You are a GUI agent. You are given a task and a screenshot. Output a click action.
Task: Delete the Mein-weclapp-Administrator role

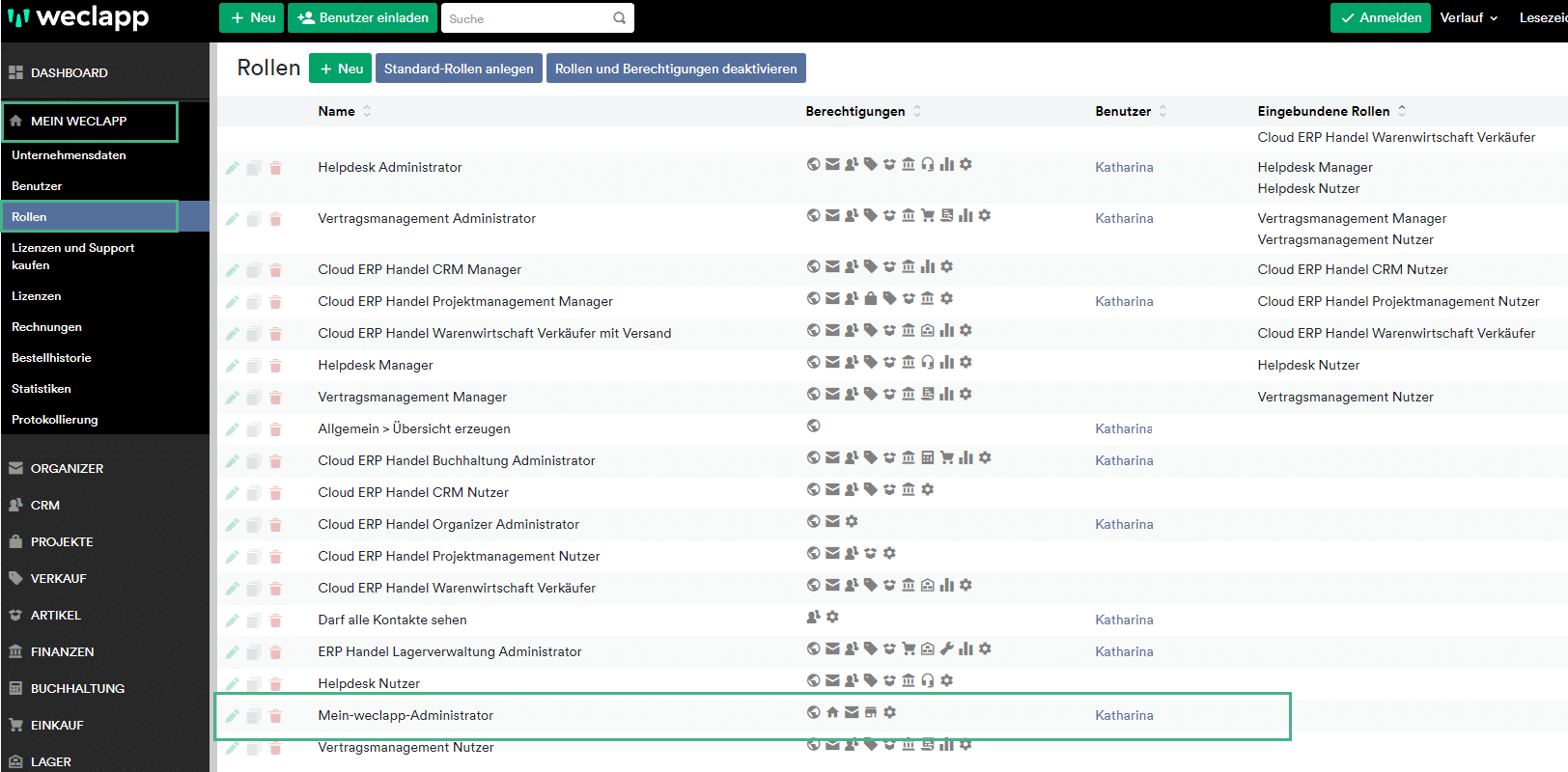coord(275,716)
